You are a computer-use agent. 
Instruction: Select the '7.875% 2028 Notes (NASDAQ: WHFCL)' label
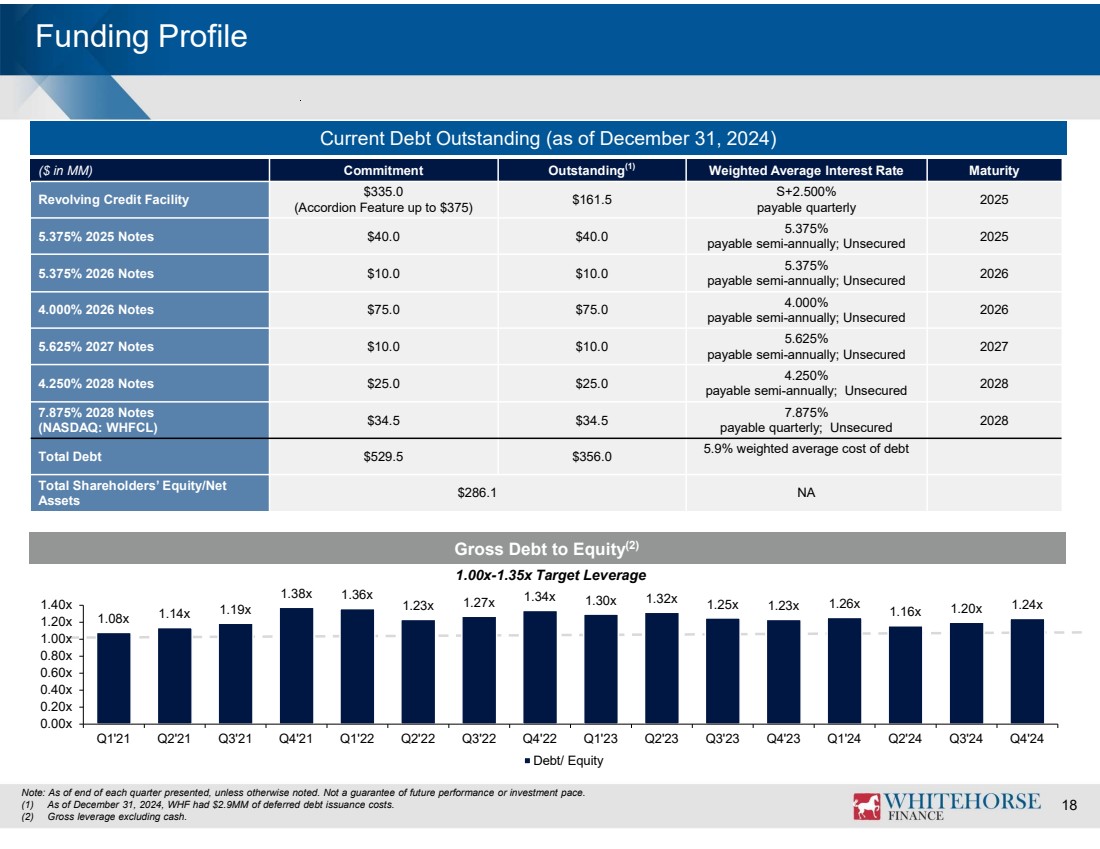98,420
